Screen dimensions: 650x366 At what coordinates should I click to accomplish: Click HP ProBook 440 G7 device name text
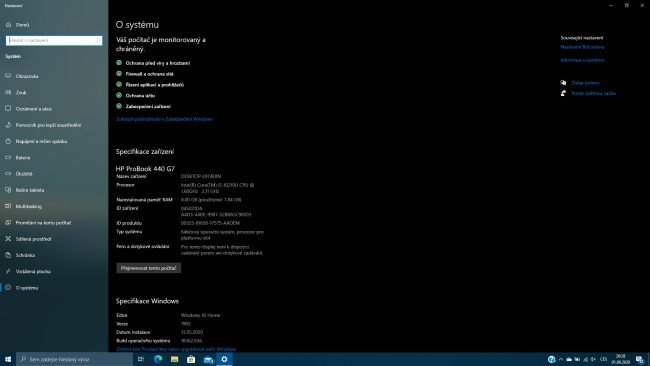click(x=145, y=169)
